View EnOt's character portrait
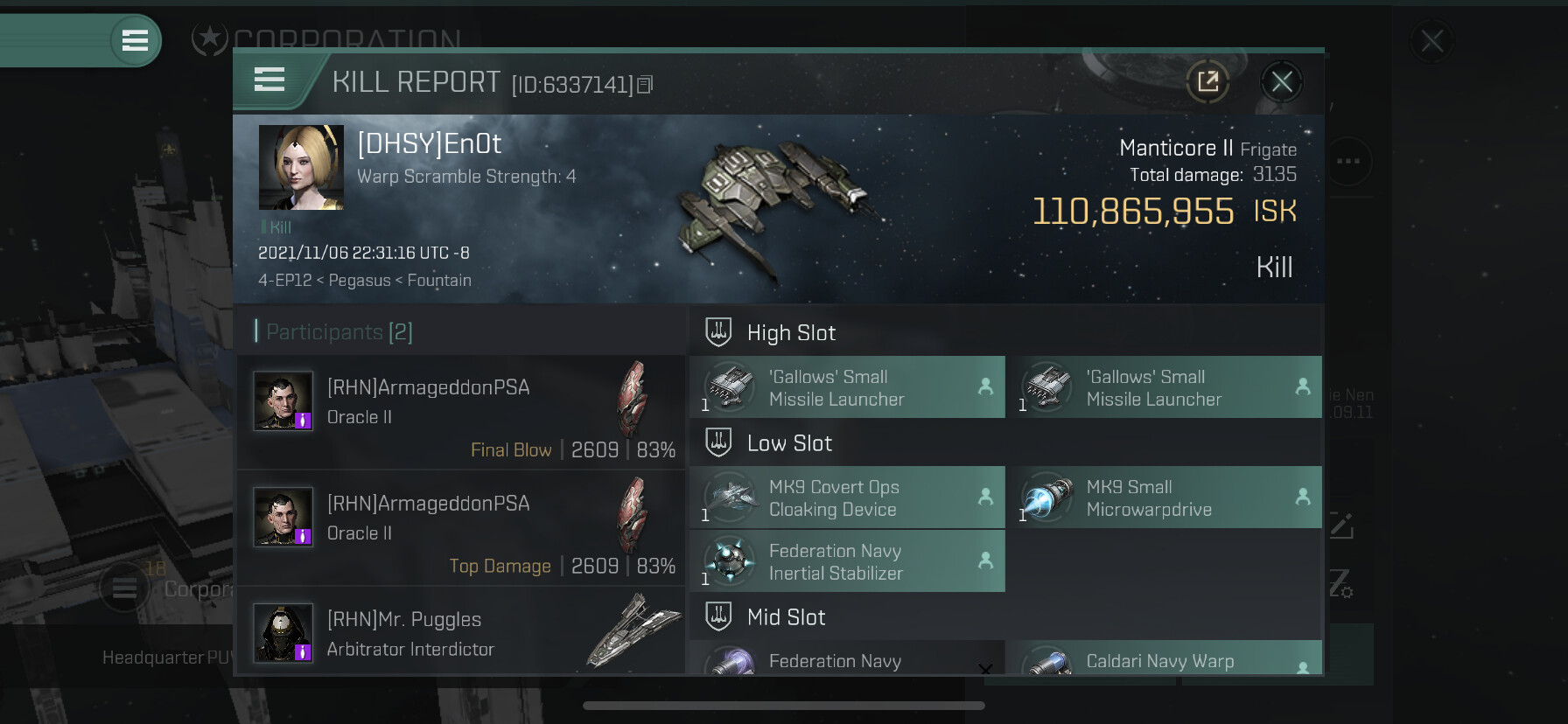Image resolution: width=1568 pixels, height=724 pixels. click(301, 167)
